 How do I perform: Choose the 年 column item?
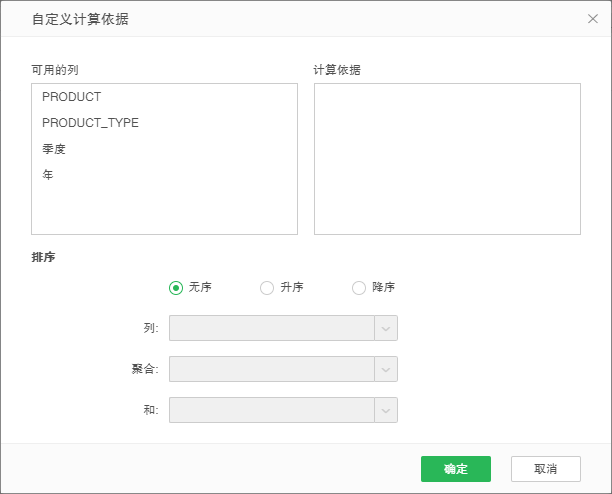tap(48, 175)
